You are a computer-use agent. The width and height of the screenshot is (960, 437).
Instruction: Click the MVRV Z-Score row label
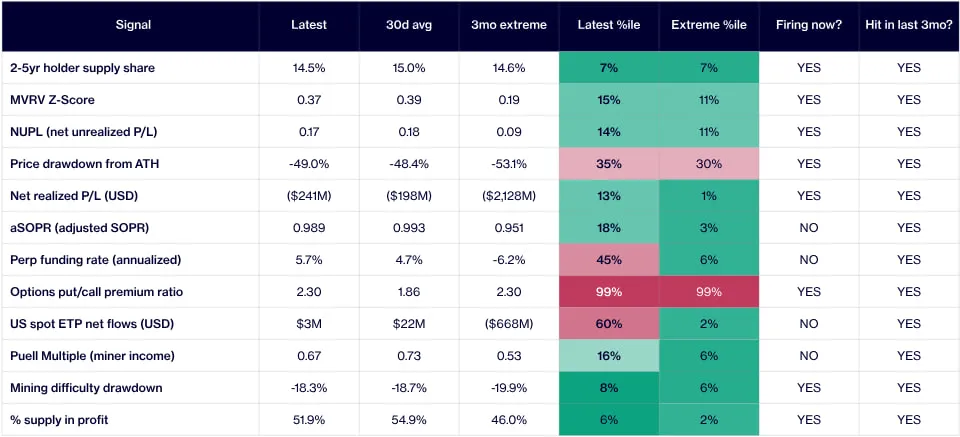(53, 100)
